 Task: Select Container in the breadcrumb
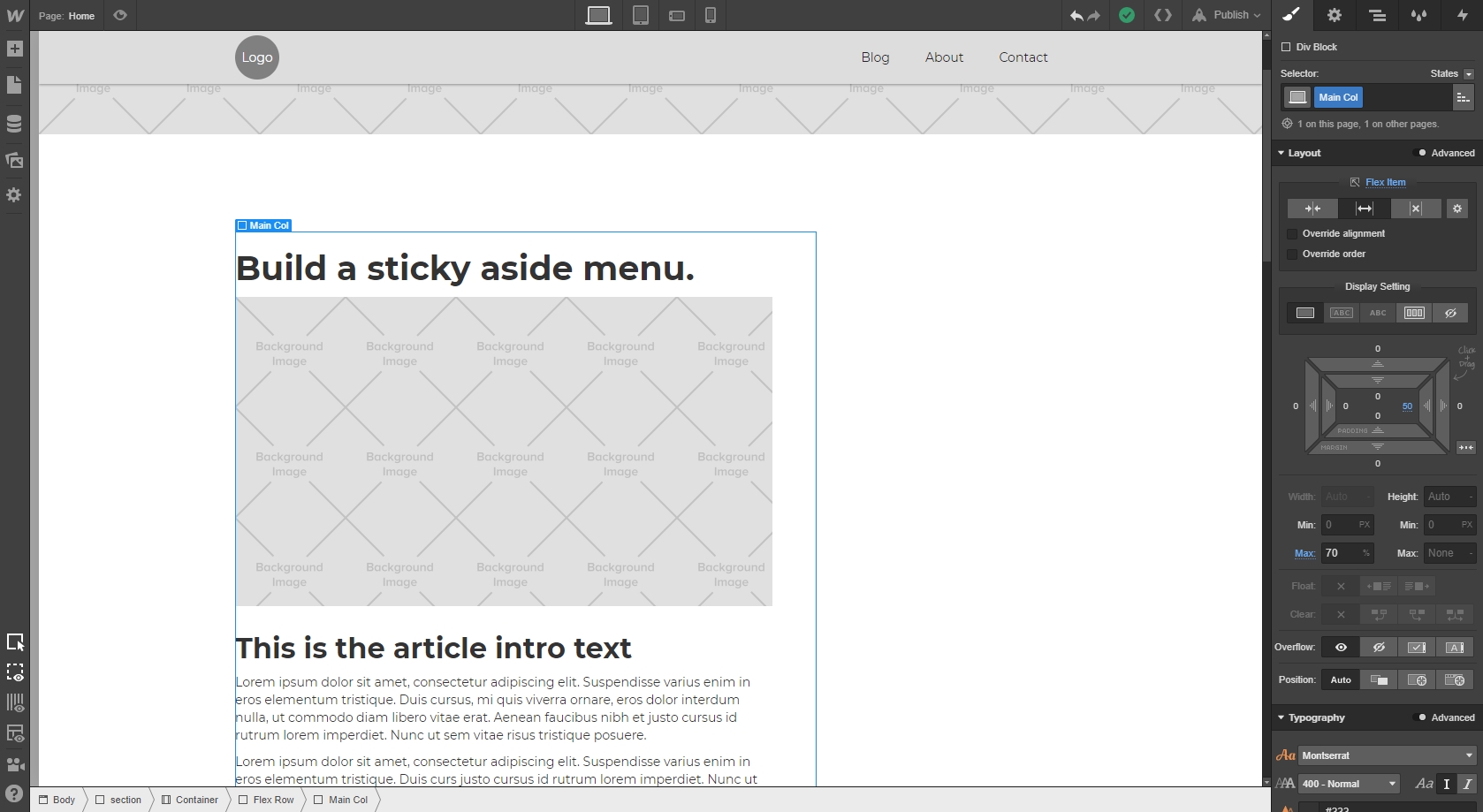coord(189,800)
